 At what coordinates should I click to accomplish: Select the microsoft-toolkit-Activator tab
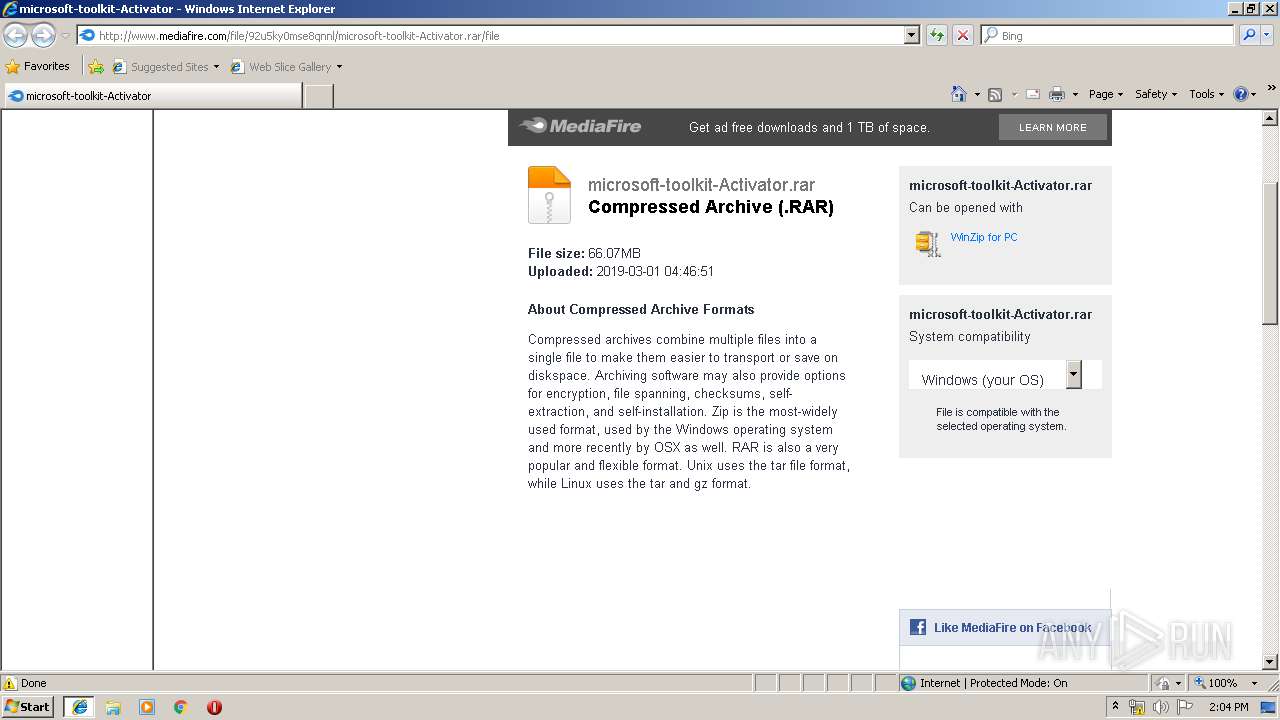point(152,96)
